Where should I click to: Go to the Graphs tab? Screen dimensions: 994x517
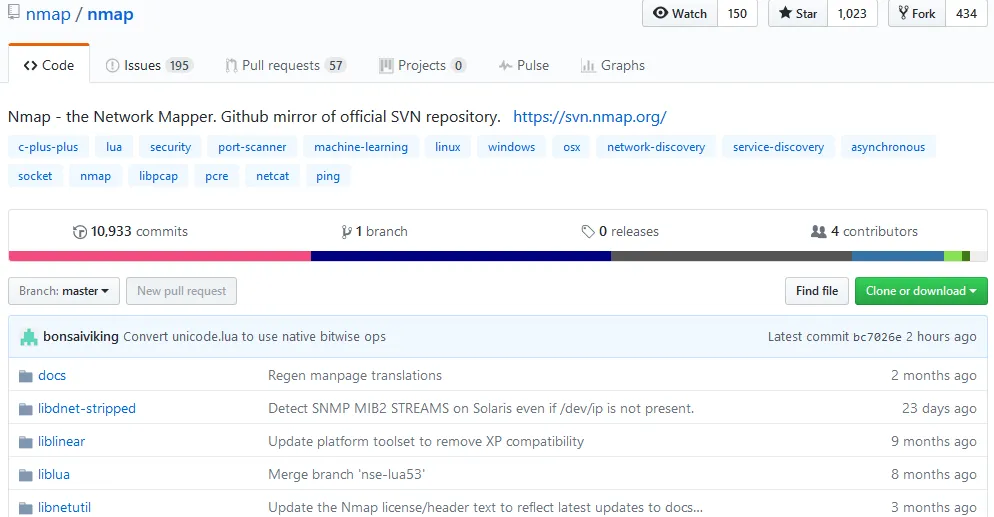click(612, 66)
